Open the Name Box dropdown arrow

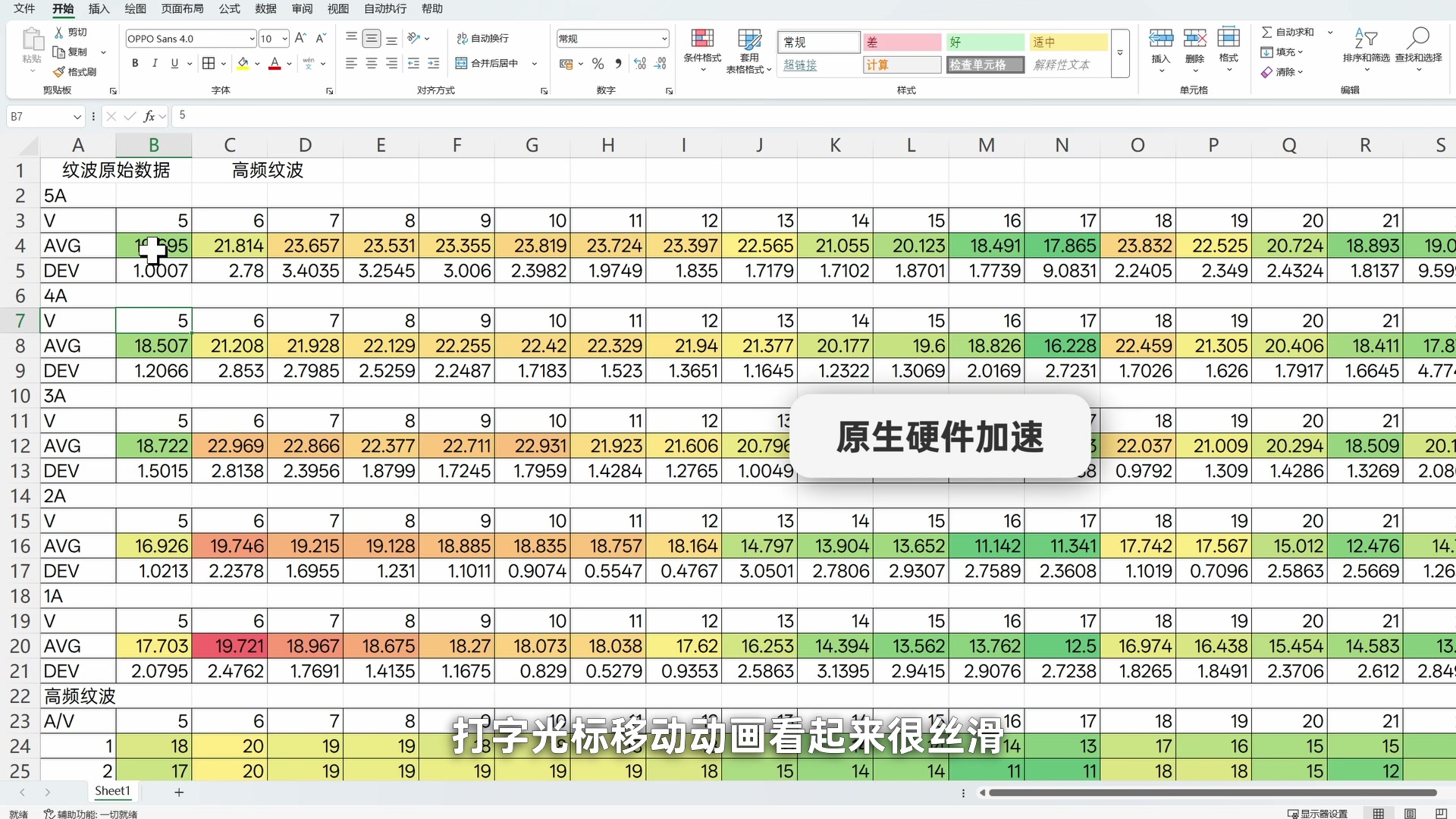tap(77, 117)
